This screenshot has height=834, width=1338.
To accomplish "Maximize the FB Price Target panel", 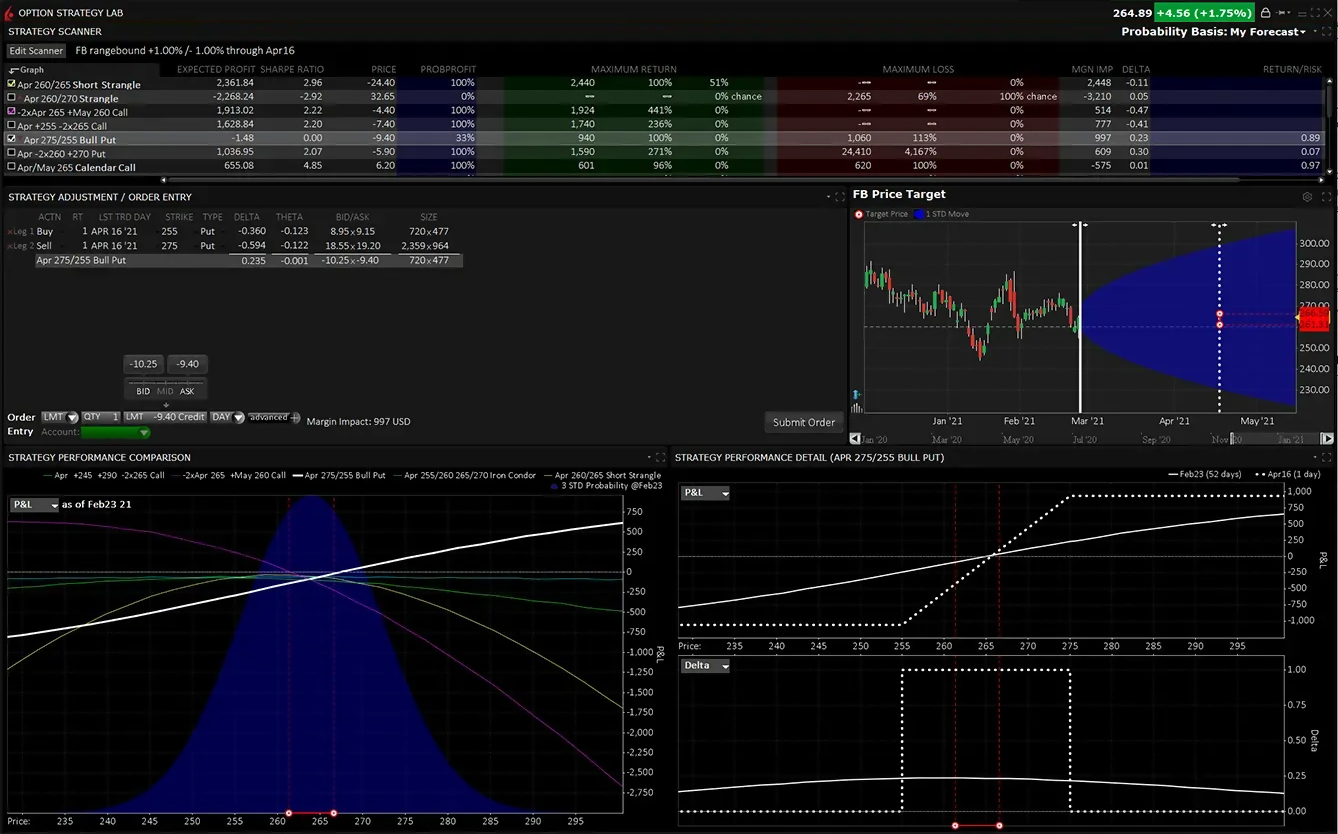I will (1326, 197).
